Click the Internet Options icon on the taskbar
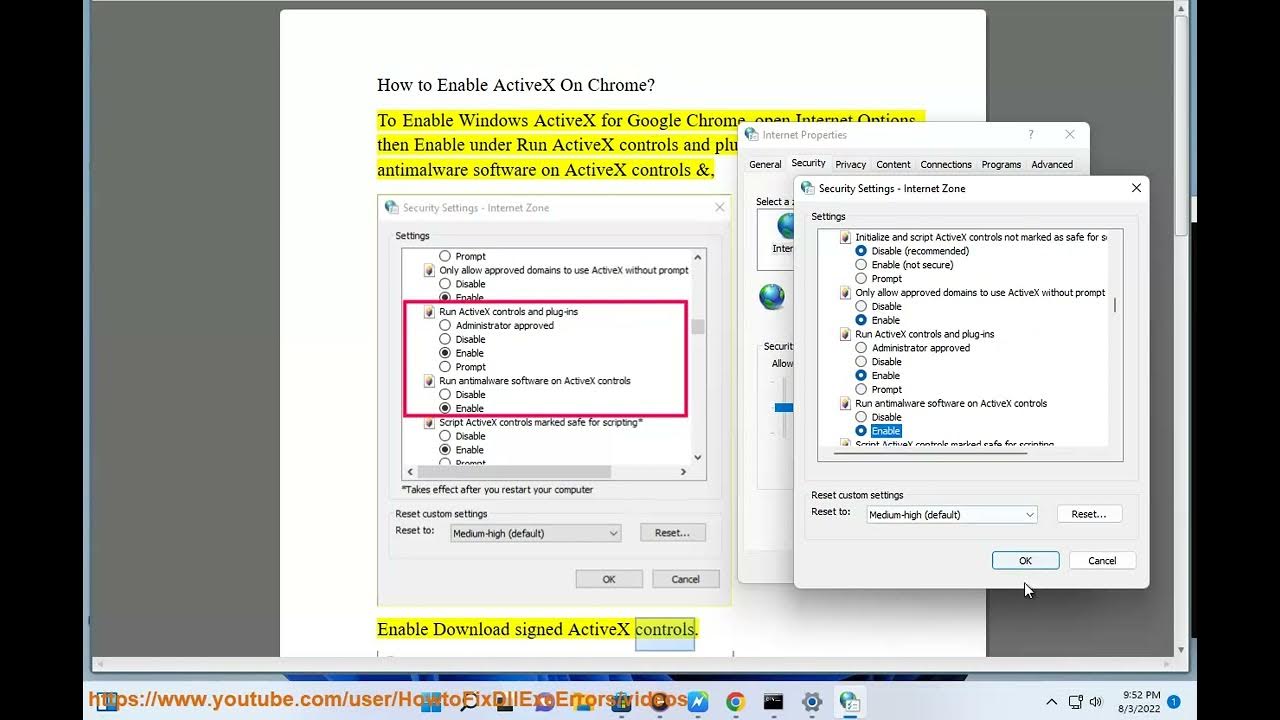 pos(850,702)
